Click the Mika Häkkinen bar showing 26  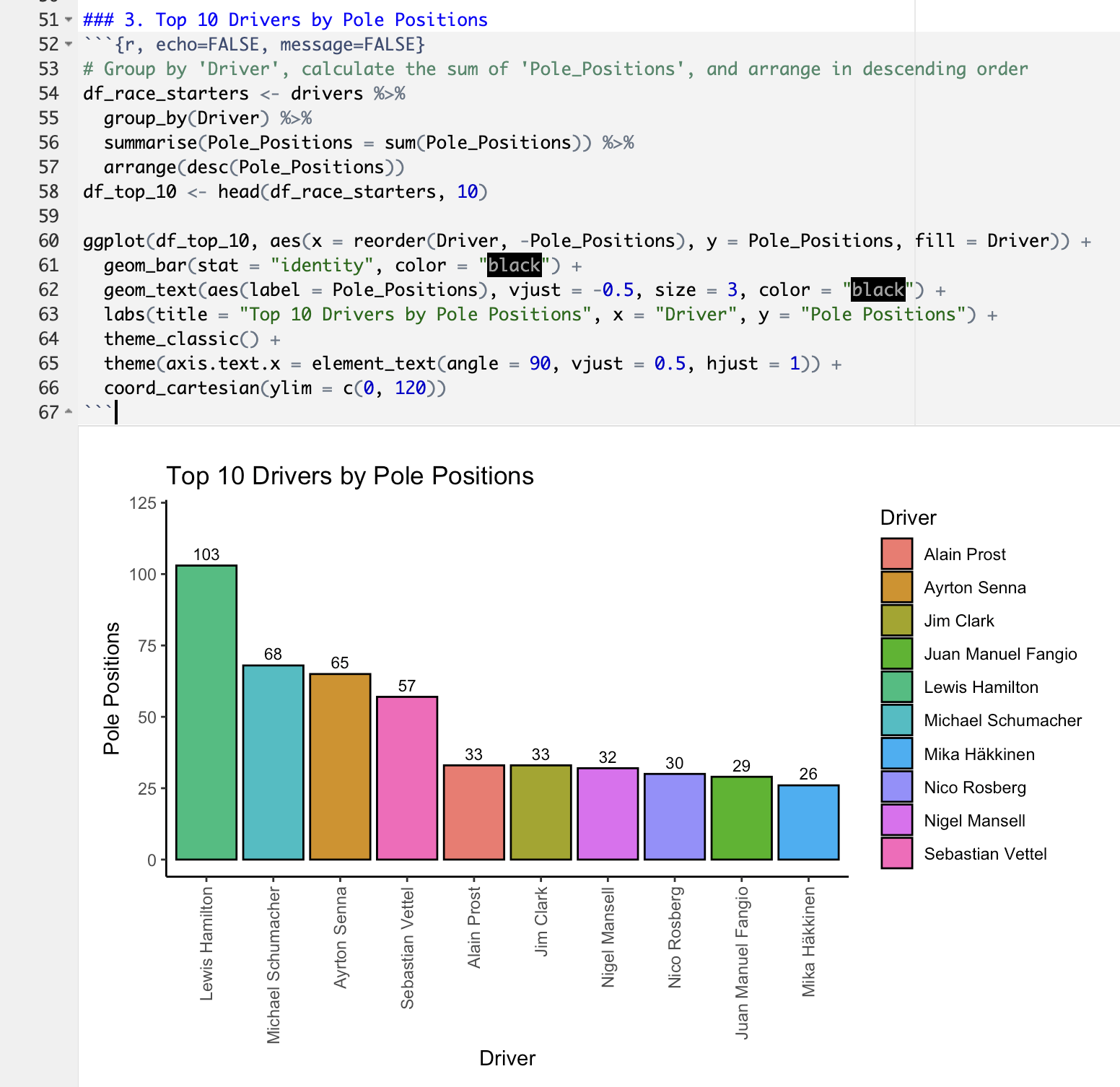pos(808,822)
